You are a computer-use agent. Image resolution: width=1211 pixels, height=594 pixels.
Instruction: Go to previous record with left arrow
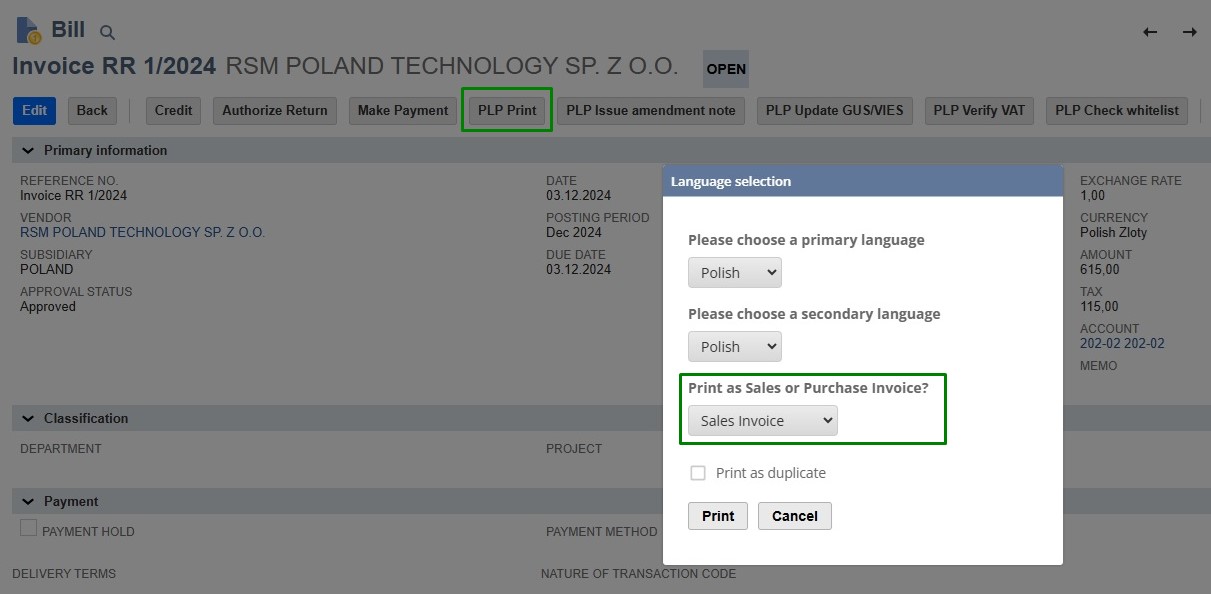click(x=1150, y=32)
